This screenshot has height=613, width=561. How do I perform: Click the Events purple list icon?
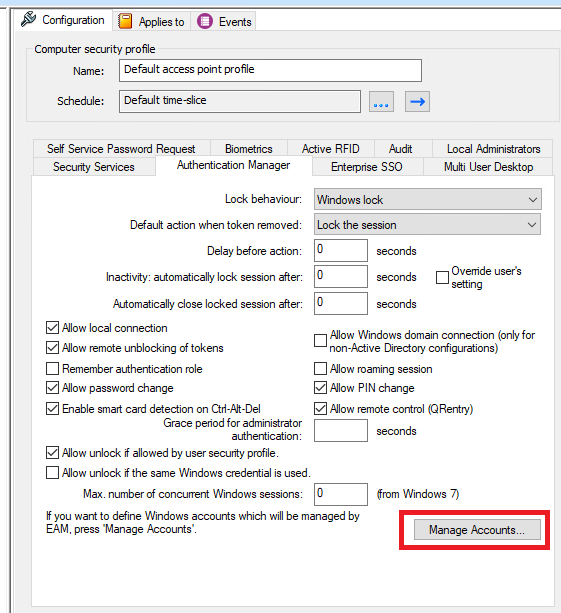(205, 22)
